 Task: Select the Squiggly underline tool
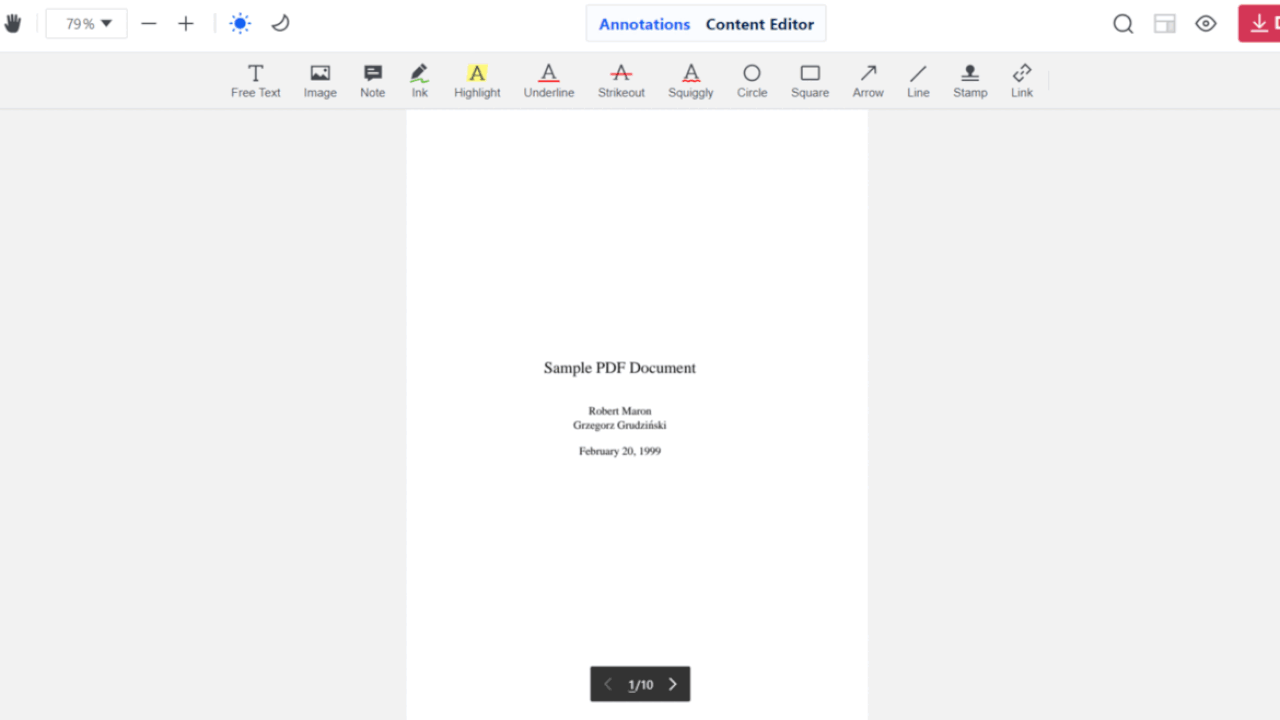tap(691, 81)
